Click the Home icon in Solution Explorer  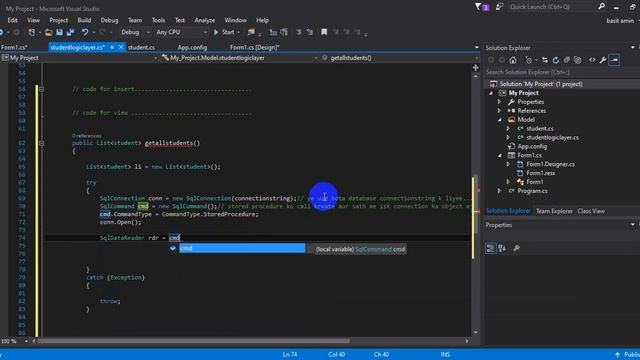tap(513, 60)
